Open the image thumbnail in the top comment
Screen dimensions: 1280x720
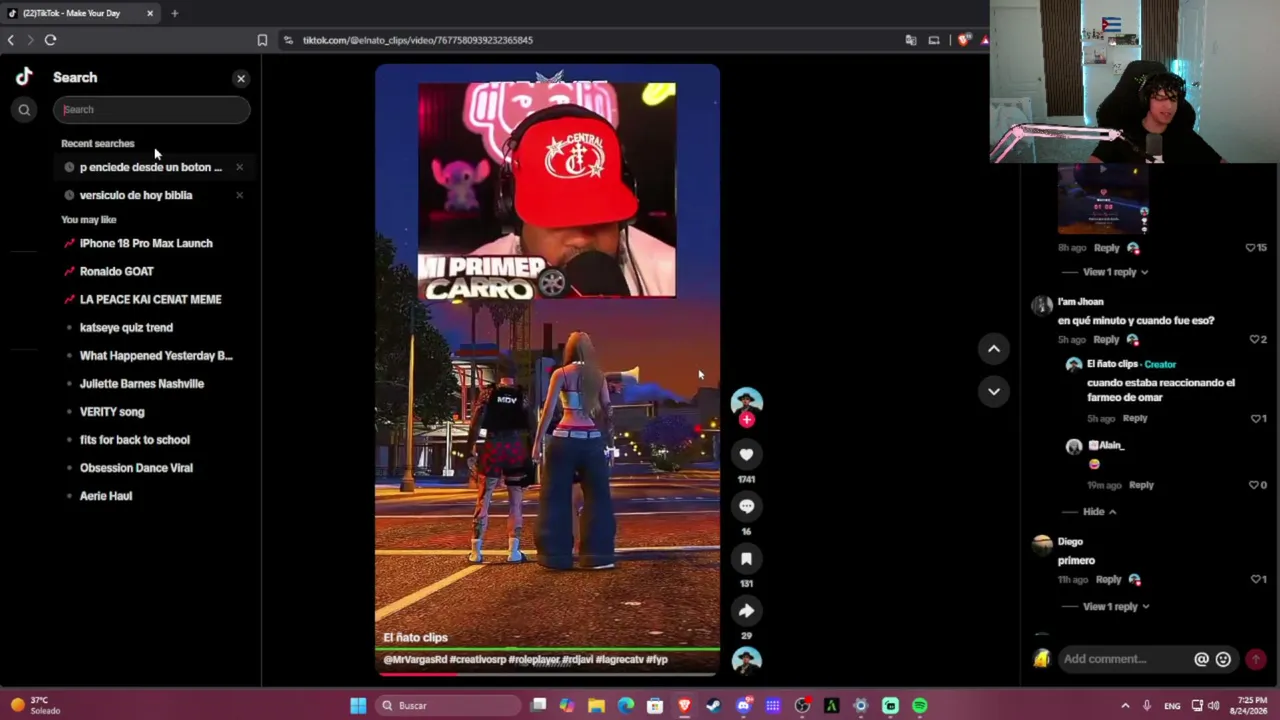pyautogui.click(x=1103, y=200)
